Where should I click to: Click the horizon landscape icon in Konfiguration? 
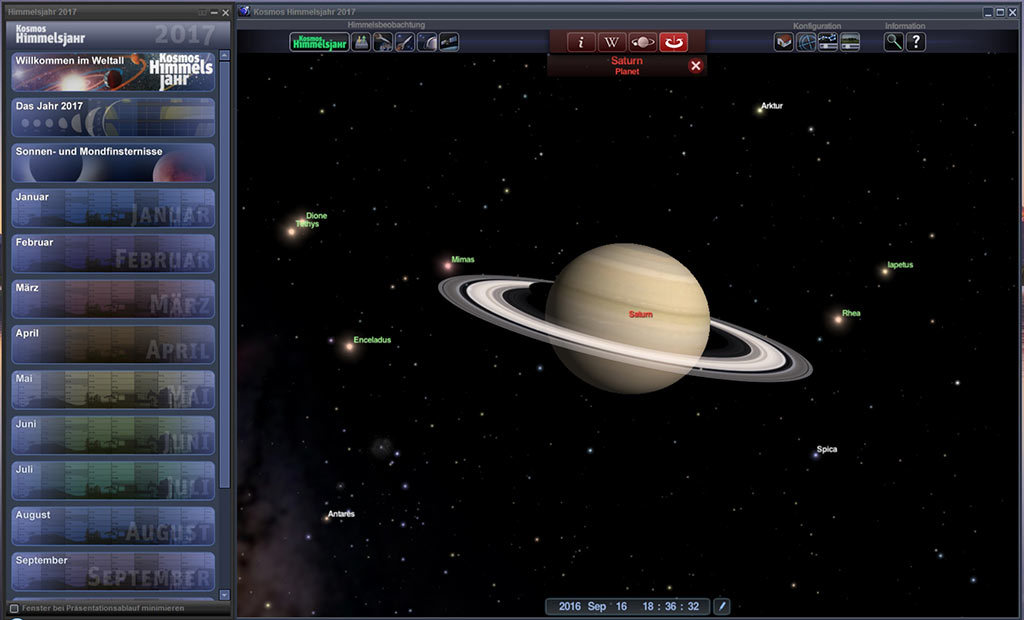pyautogui.click(x=850, y=42)
